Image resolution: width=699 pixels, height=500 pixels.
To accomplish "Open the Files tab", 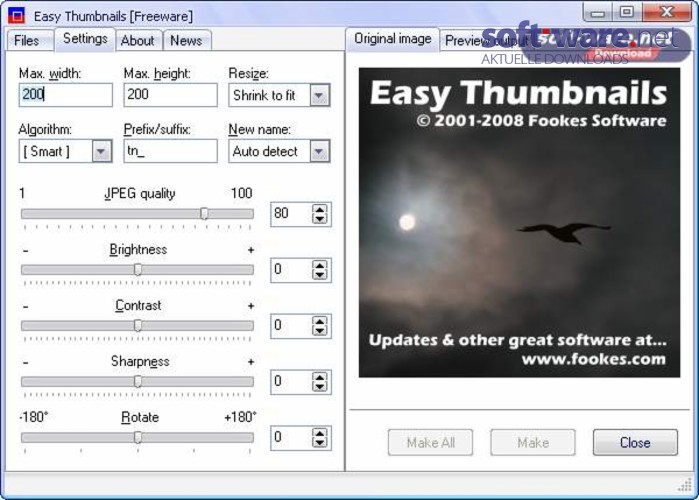I will [x=29, y=41].
